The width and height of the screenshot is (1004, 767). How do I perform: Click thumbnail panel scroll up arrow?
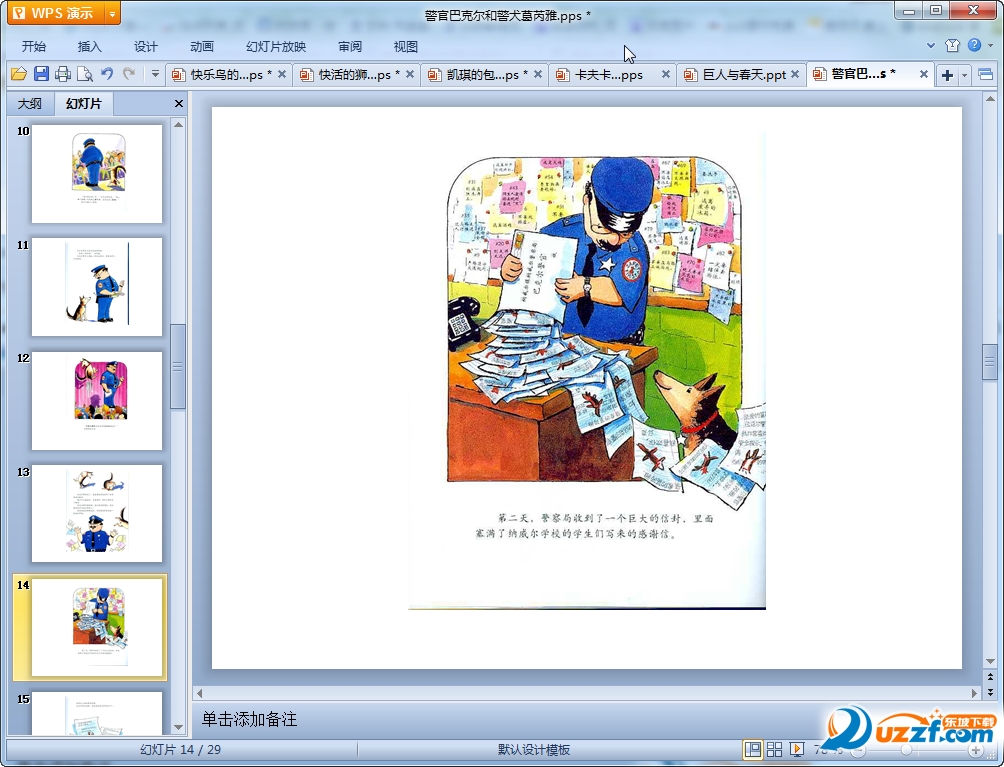179,125
